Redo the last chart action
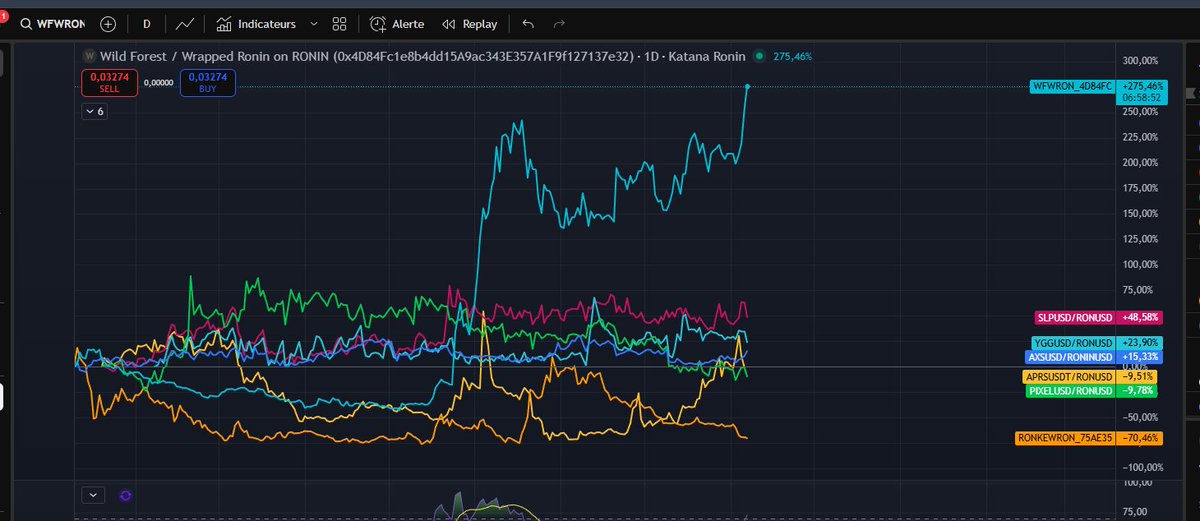 pos(559,23)
